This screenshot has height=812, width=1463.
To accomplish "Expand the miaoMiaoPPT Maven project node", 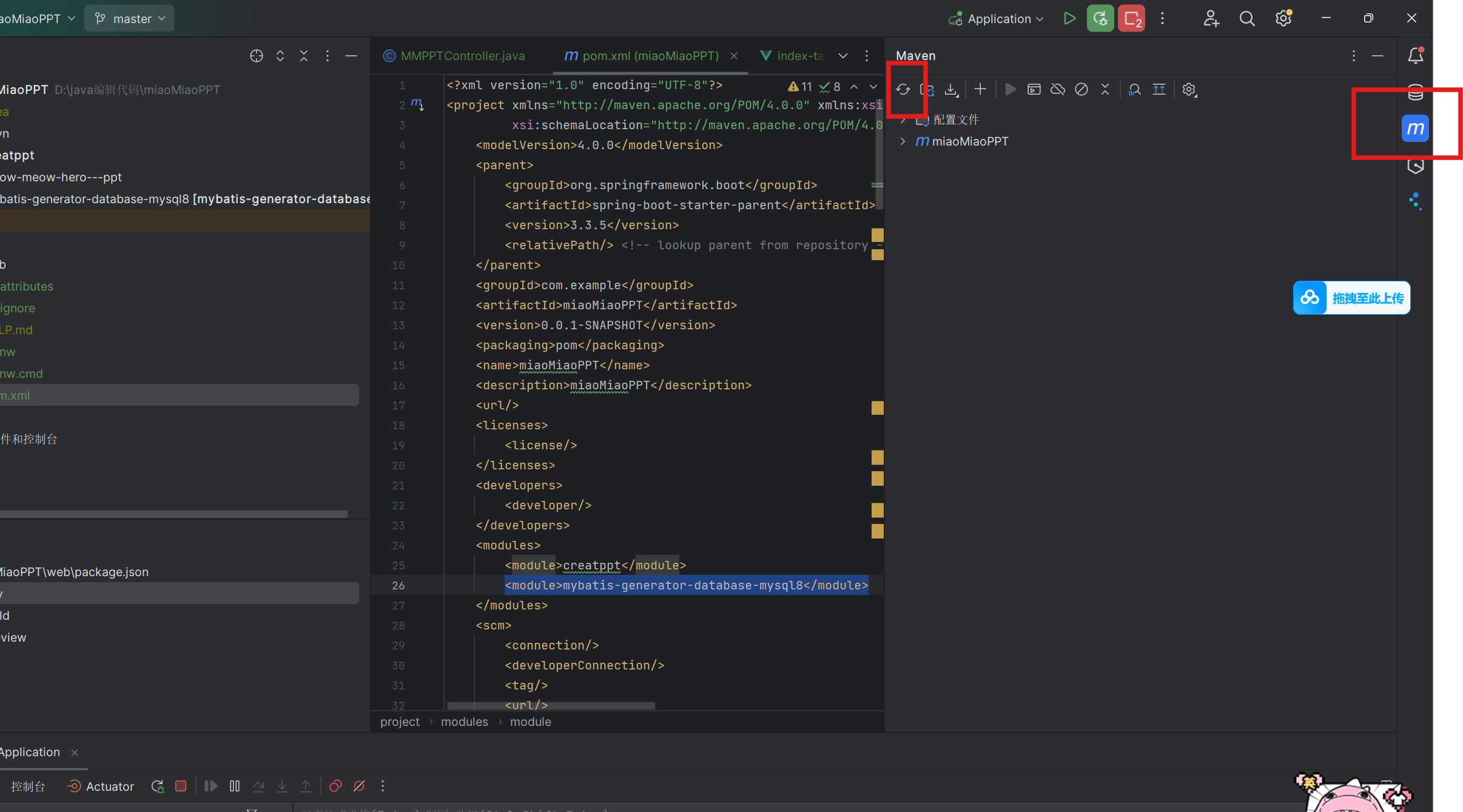I will [x=903, y=141].
